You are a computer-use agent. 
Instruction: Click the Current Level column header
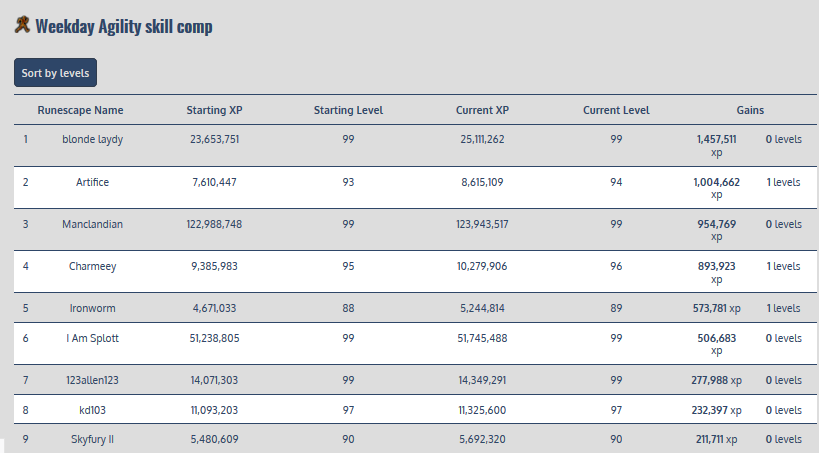tap(616, 110)
